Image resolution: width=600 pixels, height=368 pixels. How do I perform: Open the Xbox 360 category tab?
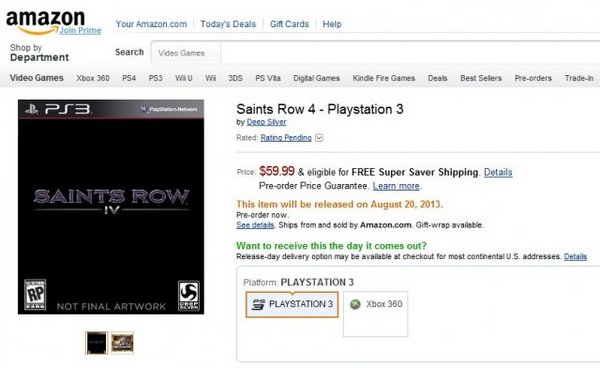(93, 78)
